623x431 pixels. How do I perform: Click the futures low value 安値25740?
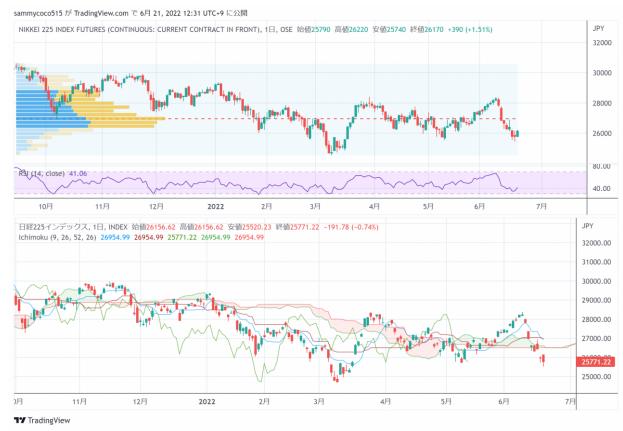tap(389, 29)
